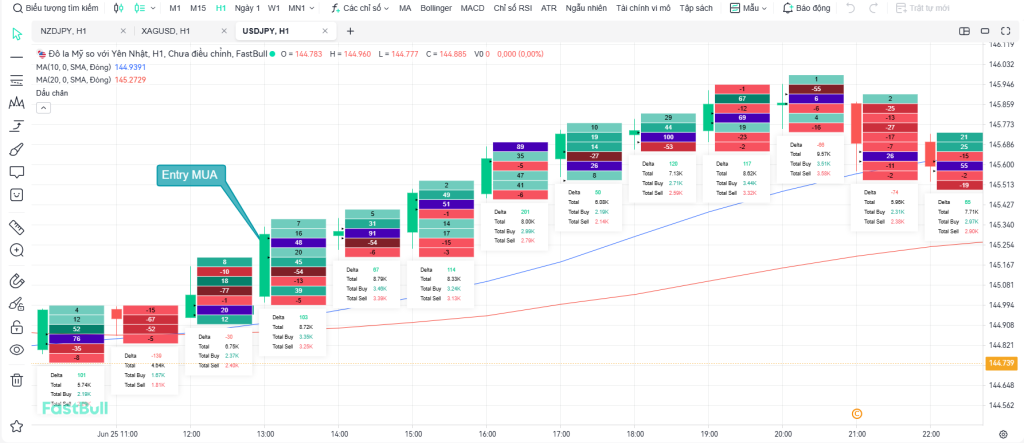This screenshot has width=1024, height=443.
Task: Select the text comment bubble tool
Action: point(16,171)
